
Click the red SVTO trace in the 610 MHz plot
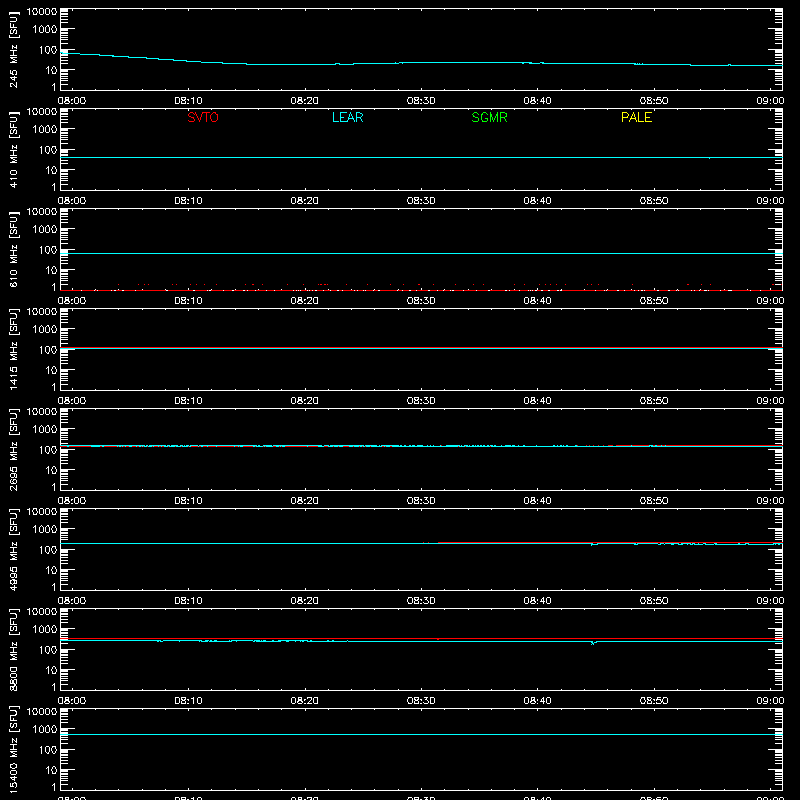421,290
